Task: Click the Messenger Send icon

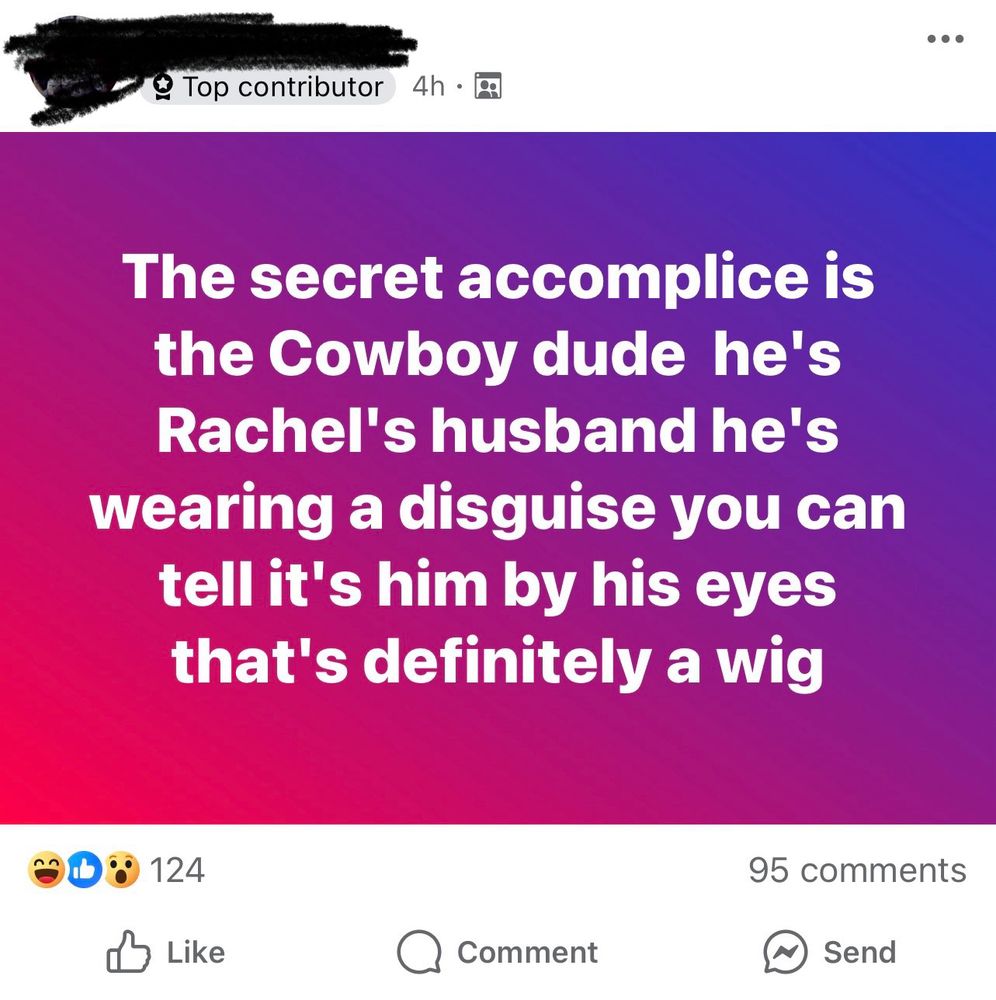Action: pyautogui.click(x=786, y=953)
